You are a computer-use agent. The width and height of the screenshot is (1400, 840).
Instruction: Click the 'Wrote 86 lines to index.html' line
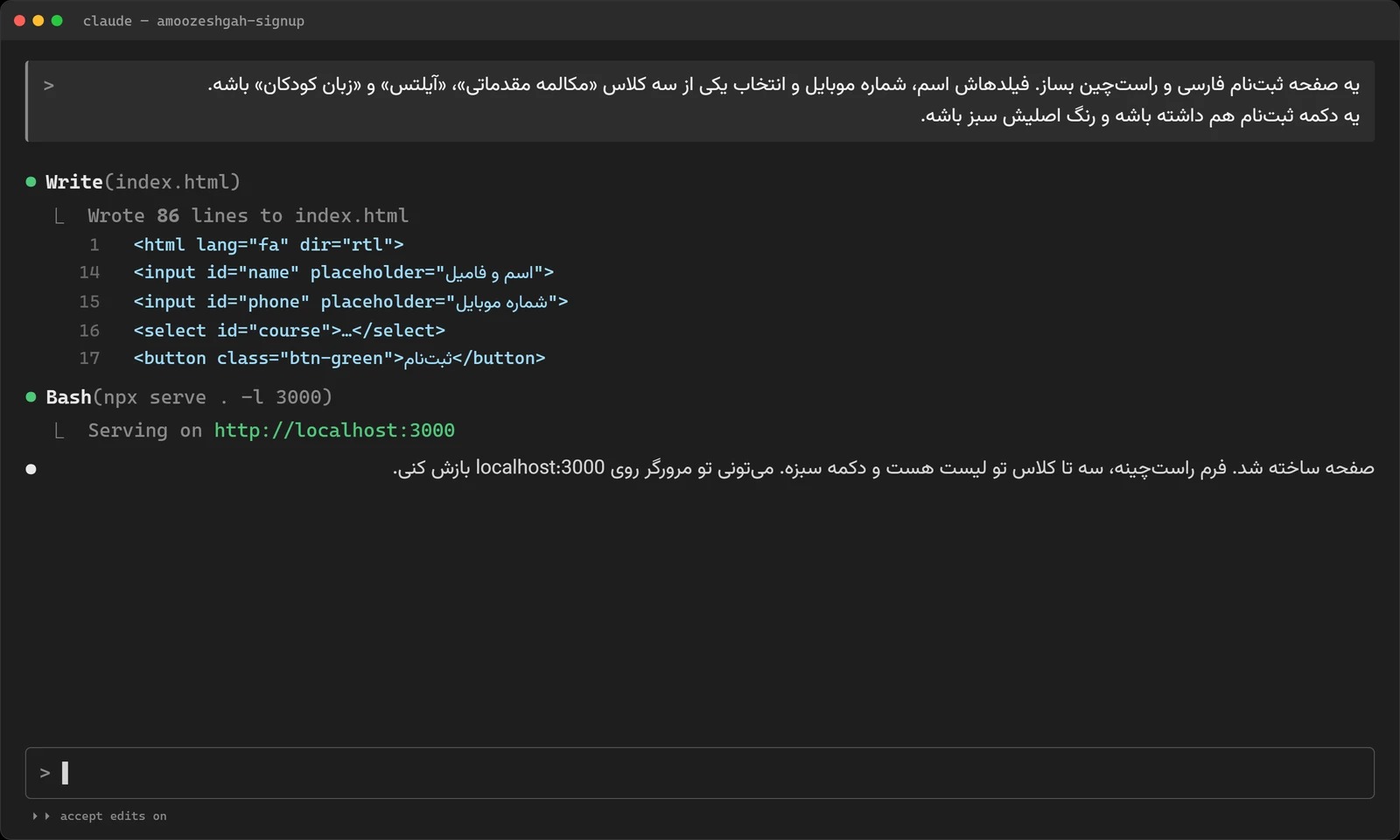click(248, 215)
